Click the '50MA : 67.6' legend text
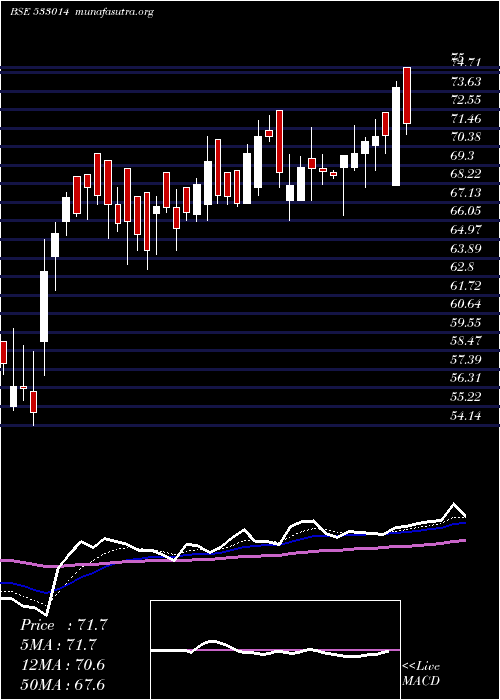Viewport: 500px width, 700px height. point(64,684)
